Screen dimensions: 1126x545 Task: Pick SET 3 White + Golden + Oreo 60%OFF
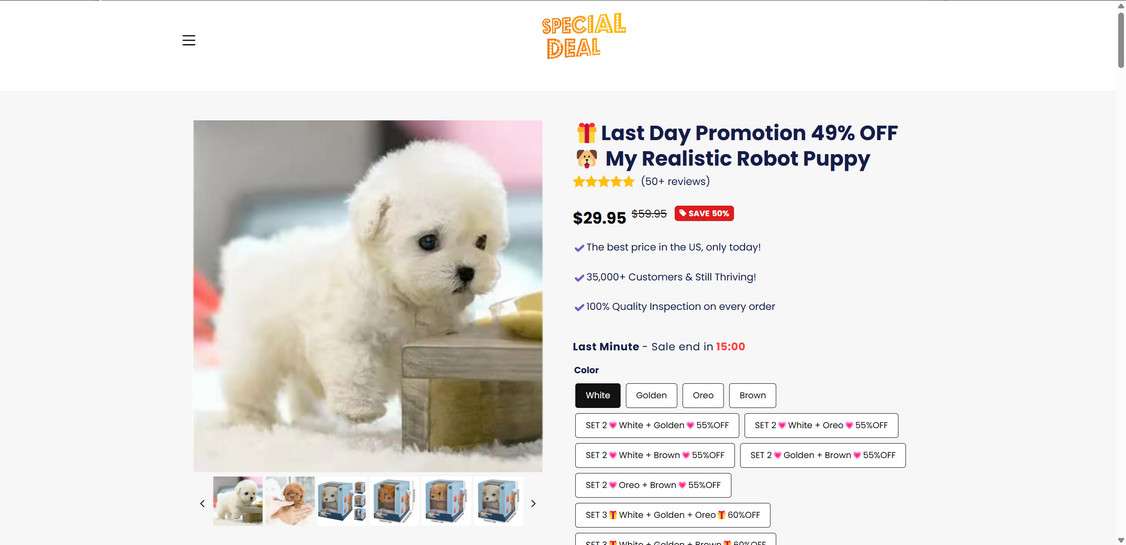click(x=673, y=515)
